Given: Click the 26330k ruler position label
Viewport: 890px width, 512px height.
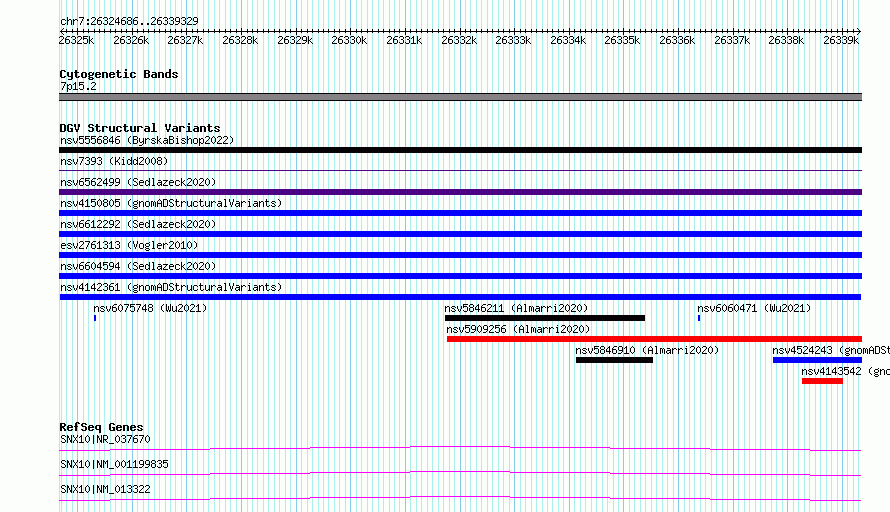Looking at the screenshot, I should point(349,40).
